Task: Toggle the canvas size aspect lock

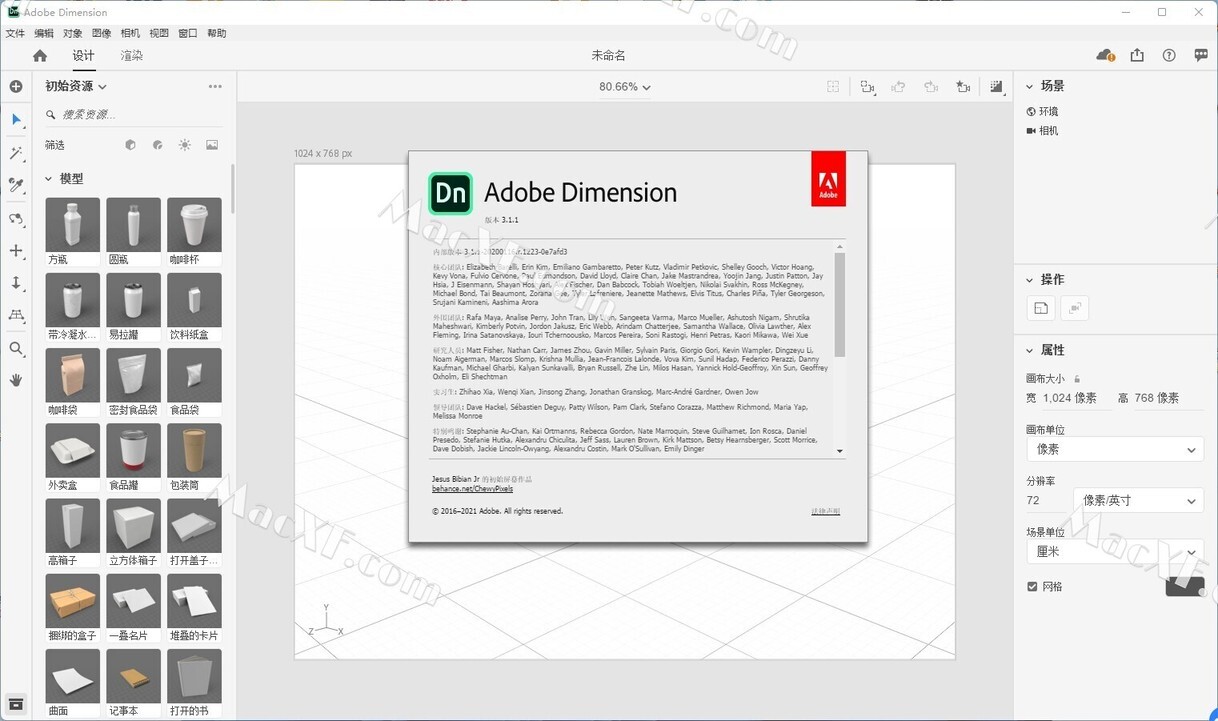Action: point(1078,379)
